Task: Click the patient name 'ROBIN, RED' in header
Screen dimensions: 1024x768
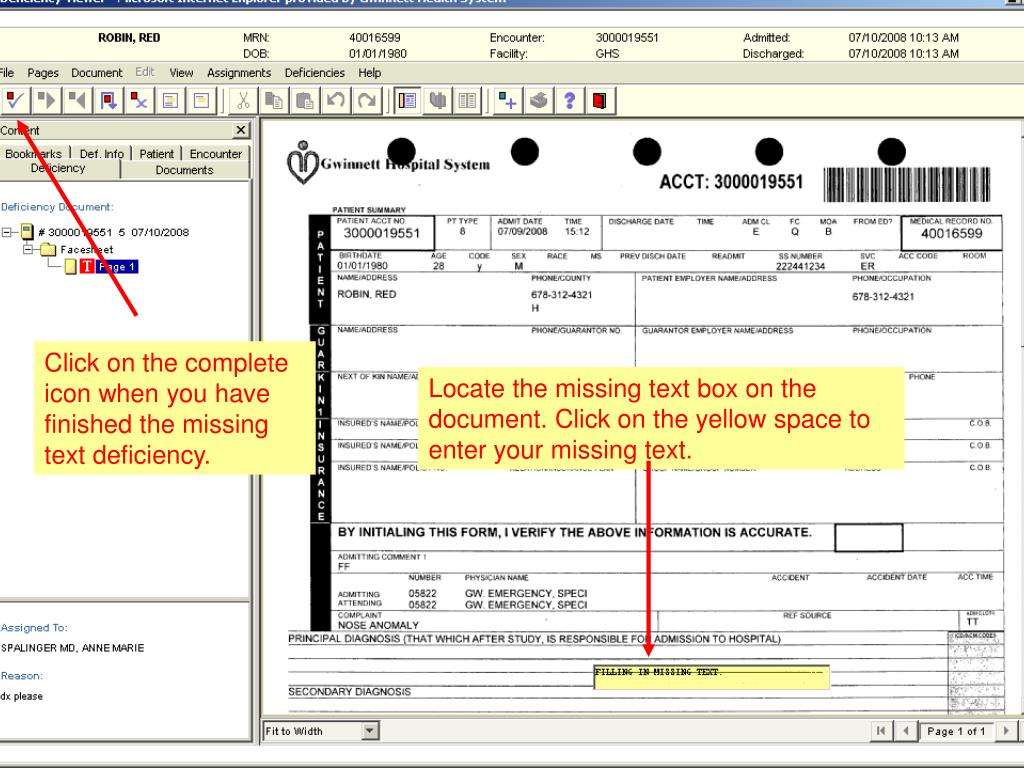Action: 129,38
